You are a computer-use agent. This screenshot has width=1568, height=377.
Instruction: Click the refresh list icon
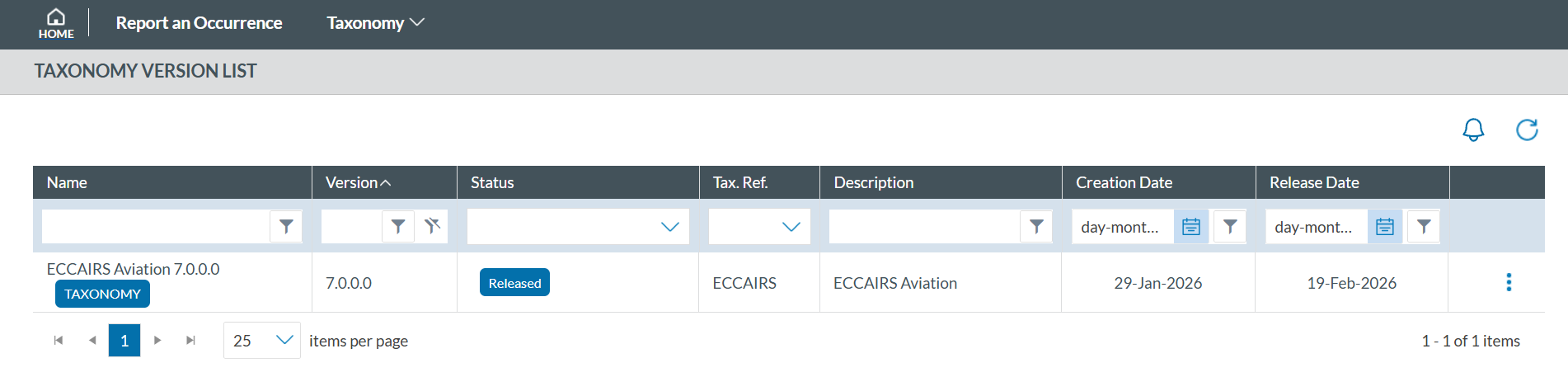(x=1527, y=130)
